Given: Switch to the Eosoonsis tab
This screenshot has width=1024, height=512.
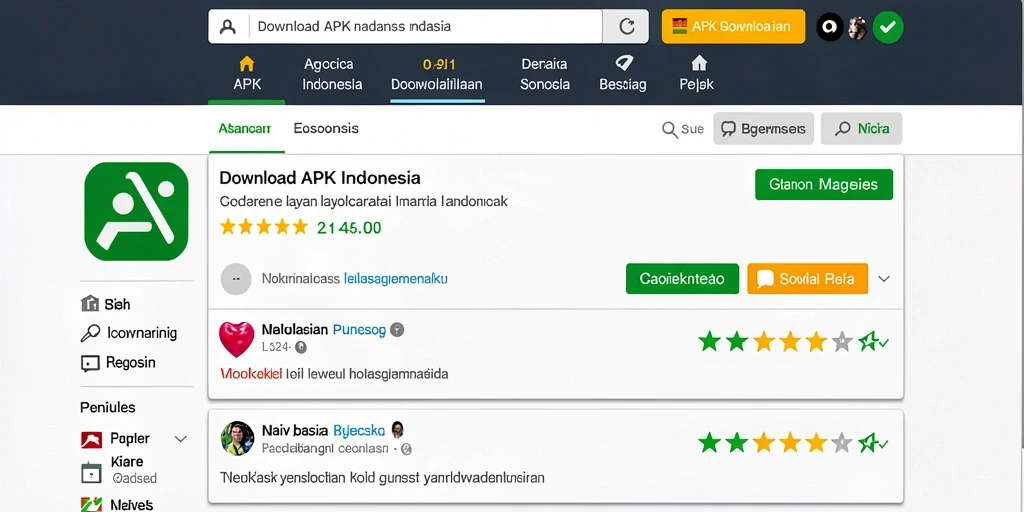Looking at the screenshot, I should click(x=326, y=129).
